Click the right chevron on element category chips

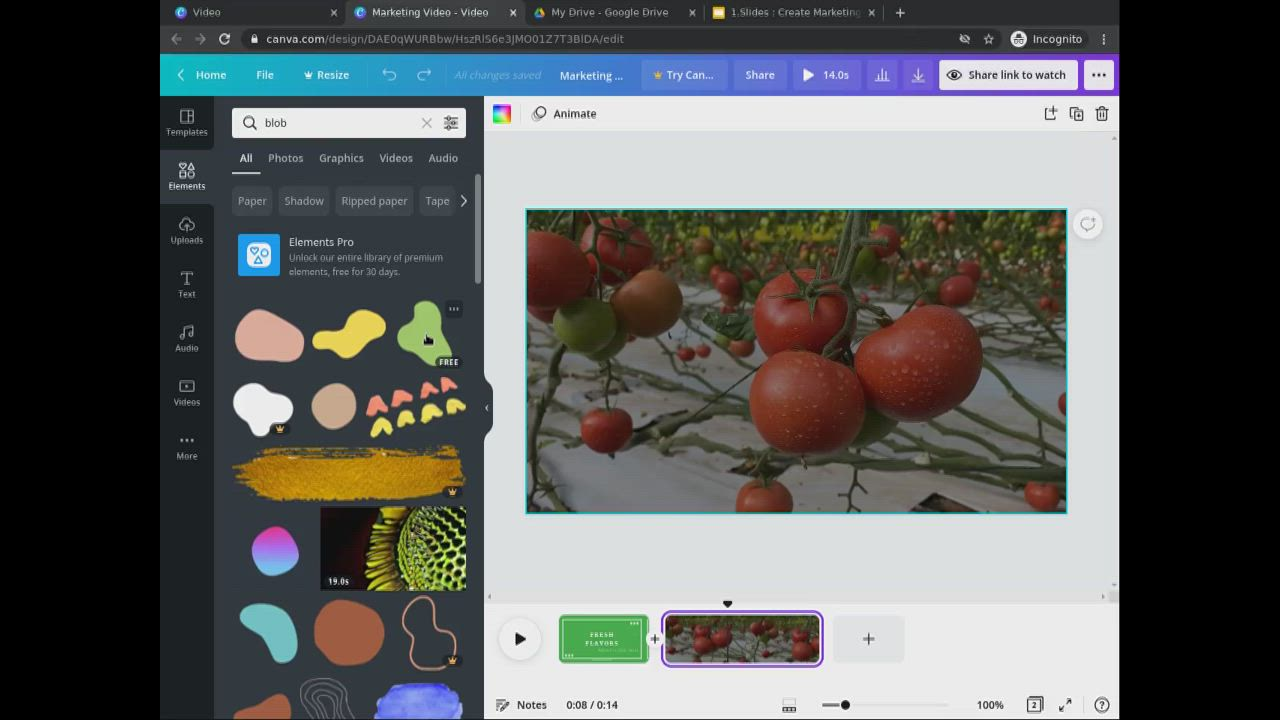[463, 200]
